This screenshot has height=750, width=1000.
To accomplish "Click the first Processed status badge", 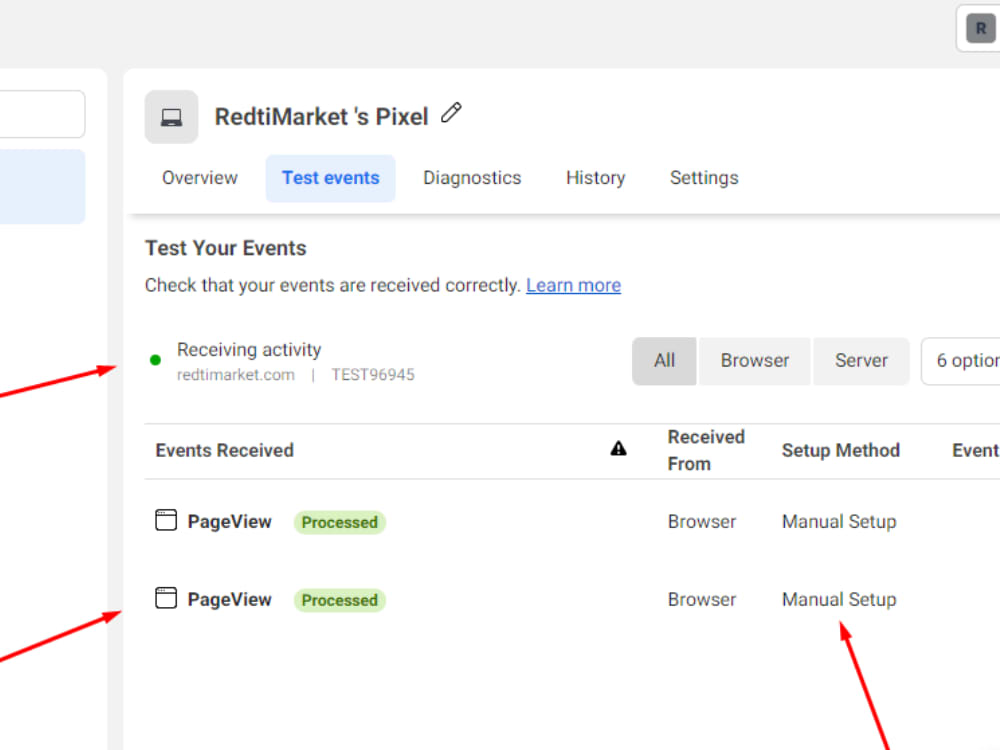I will pos(340,522).
